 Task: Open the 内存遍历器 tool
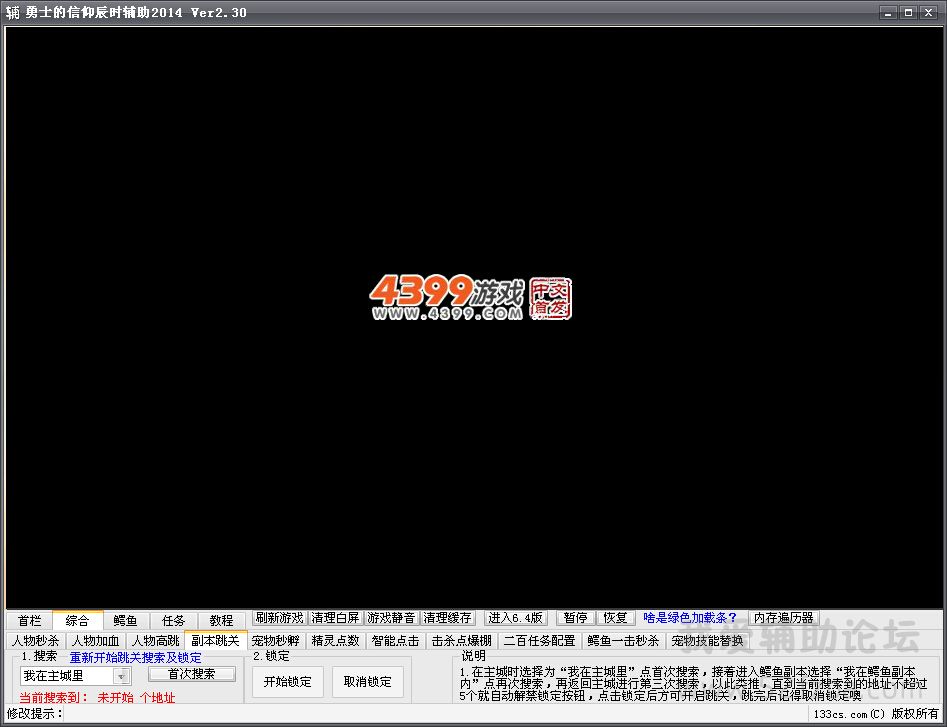pyautogui.click(x=784, y=618)
